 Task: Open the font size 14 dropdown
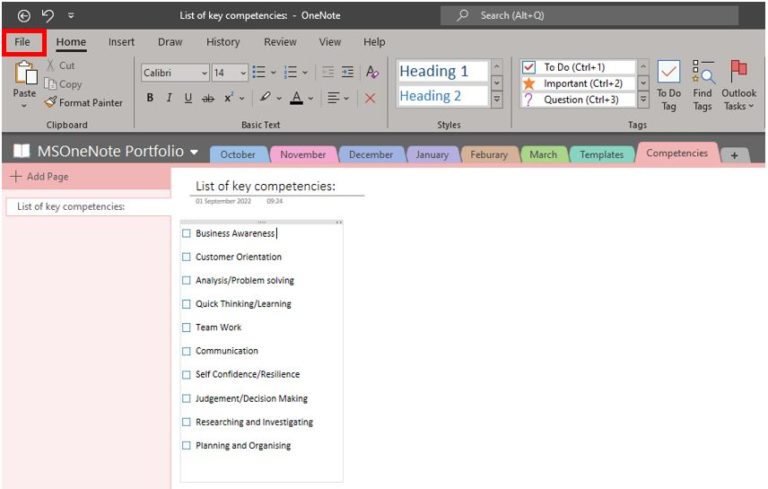(243, 73)
